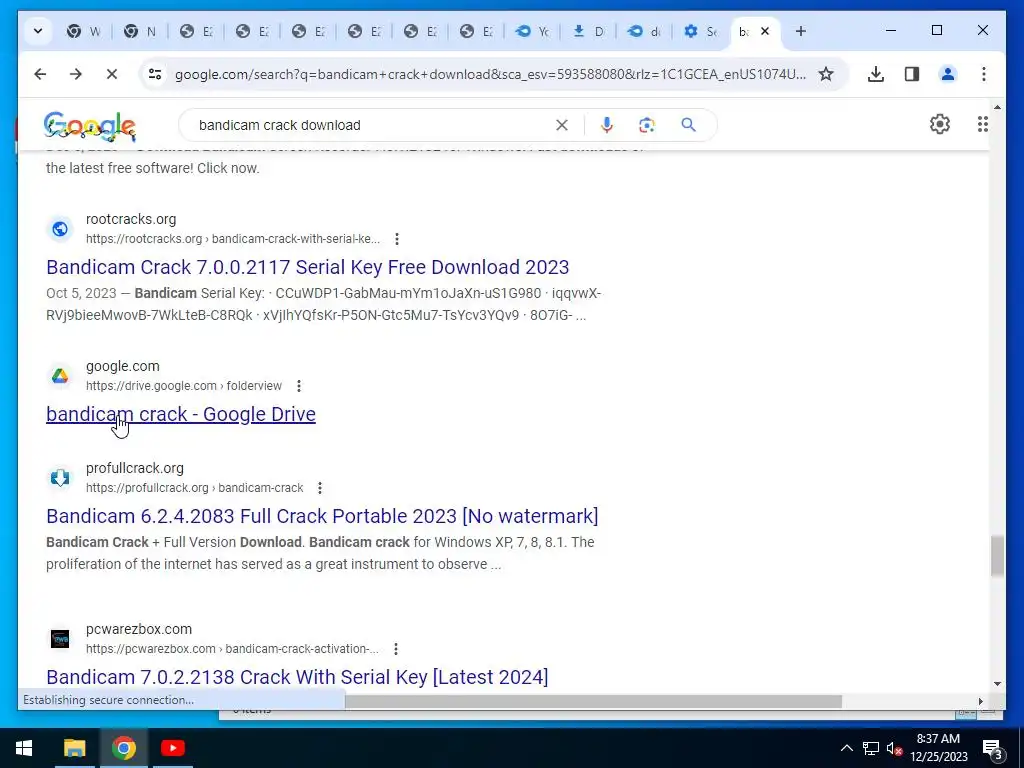View site information icon in address bar

(155, 74)
